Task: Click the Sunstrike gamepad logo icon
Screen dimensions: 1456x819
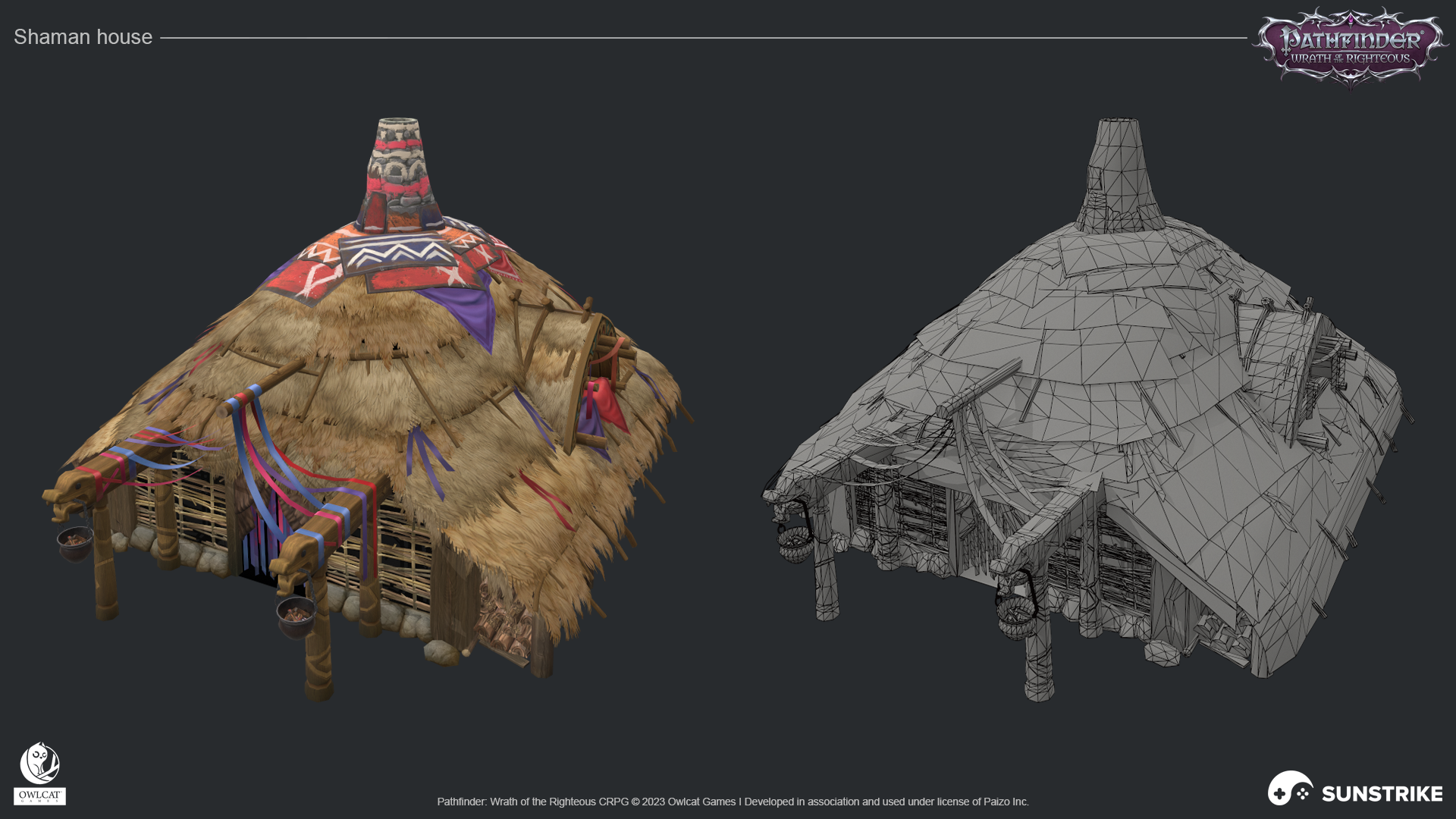Action: pos(1290,789)
